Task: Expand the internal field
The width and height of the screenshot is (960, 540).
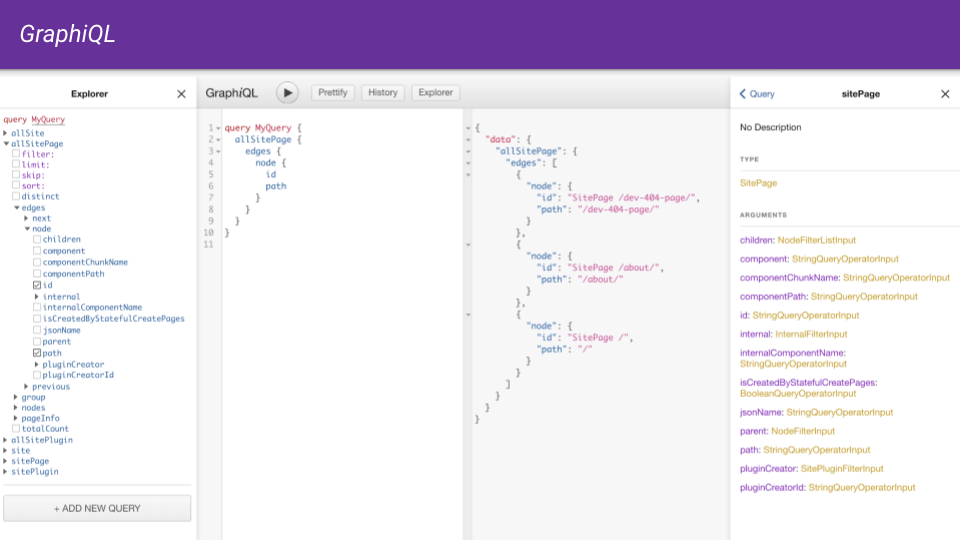Action: click(x=37, y=296)
